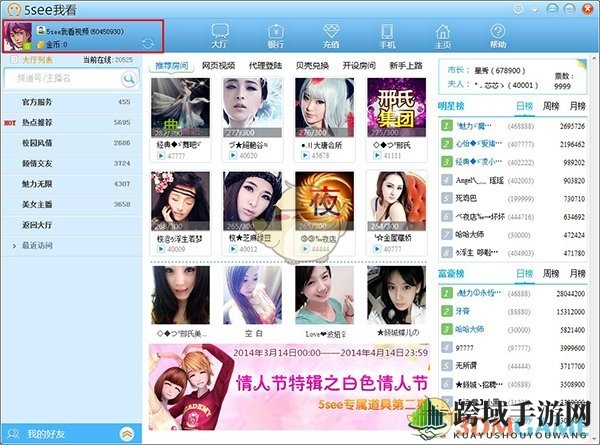
Task: Click 无所谓 in rich ranking
Action: click(x=466, y=366)
